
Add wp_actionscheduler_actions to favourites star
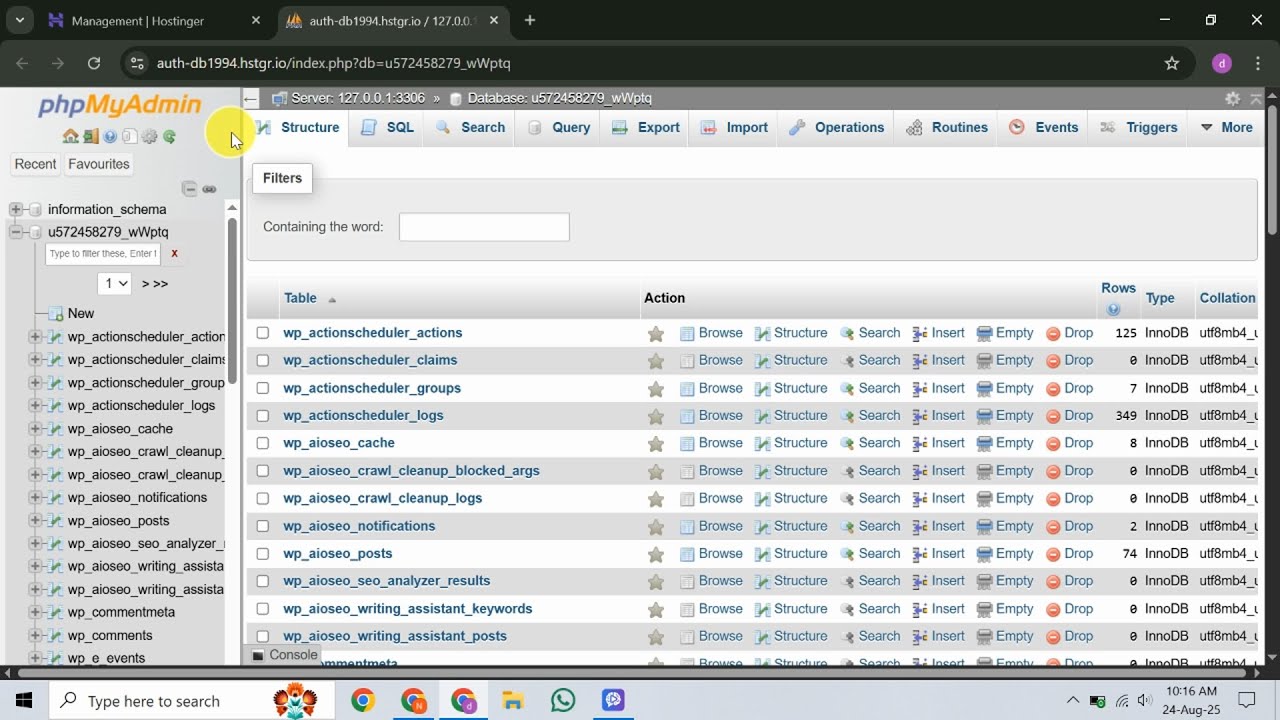pyautogui.click(x=655, y=333)
